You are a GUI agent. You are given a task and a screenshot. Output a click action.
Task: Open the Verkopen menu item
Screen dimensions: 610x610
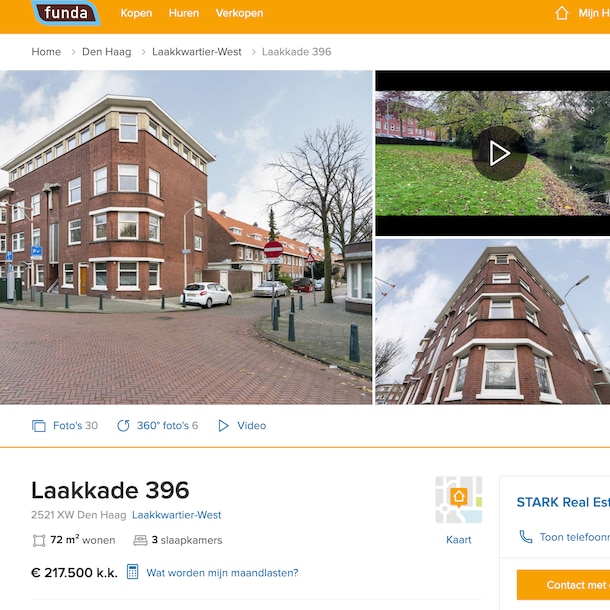point(239,13)
